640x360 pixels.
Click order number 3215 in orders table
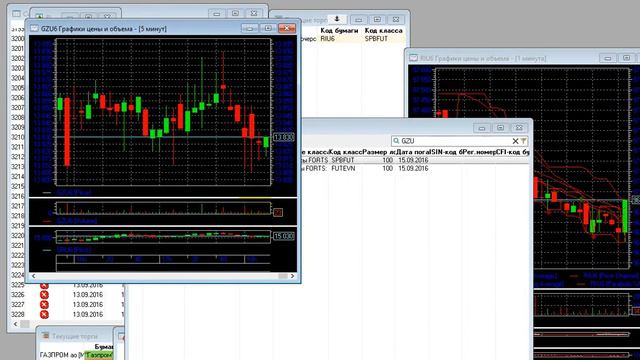coord(18,186)
